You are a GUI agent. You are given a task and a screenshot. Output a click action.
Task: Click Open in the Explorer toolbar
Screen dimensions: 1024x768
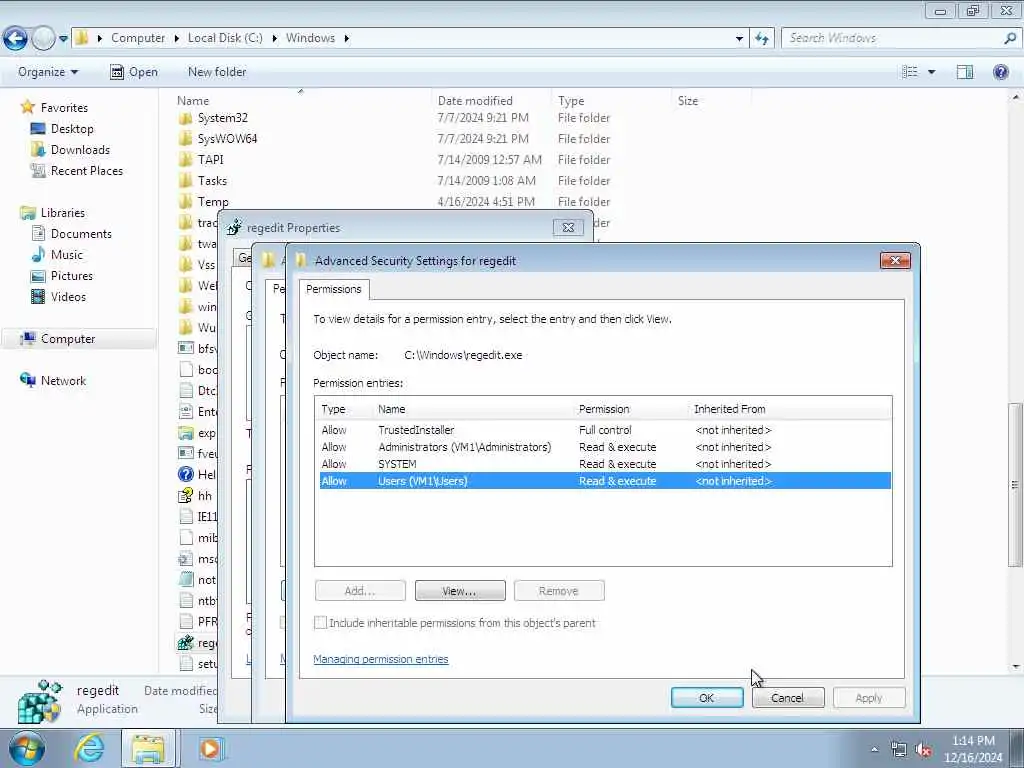(134, 72)
